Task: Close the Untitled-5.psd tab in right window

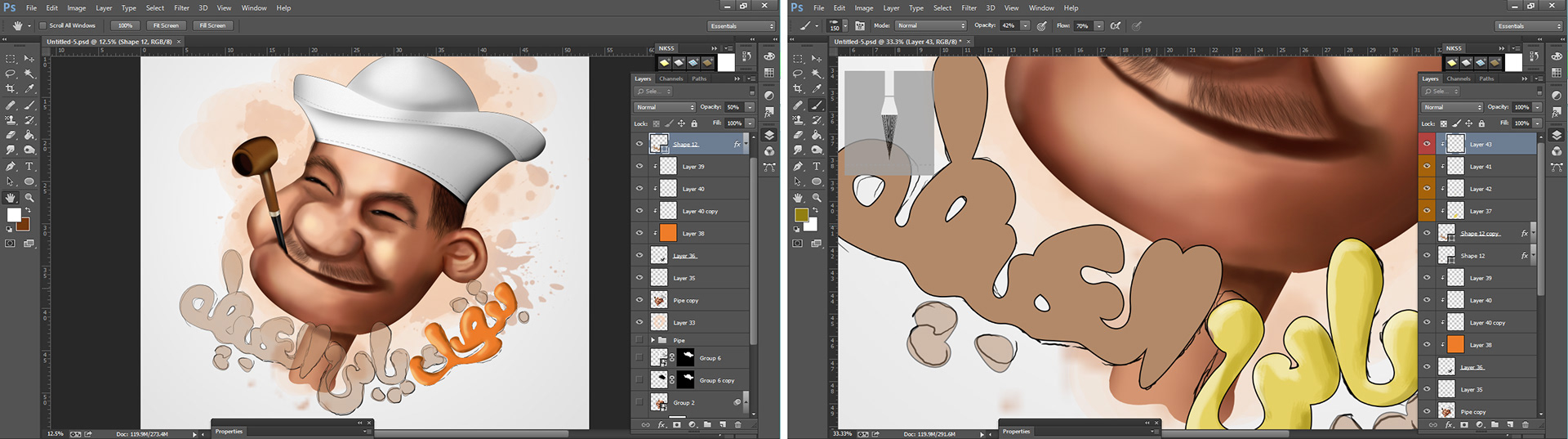Action: [x=970, y=42]
